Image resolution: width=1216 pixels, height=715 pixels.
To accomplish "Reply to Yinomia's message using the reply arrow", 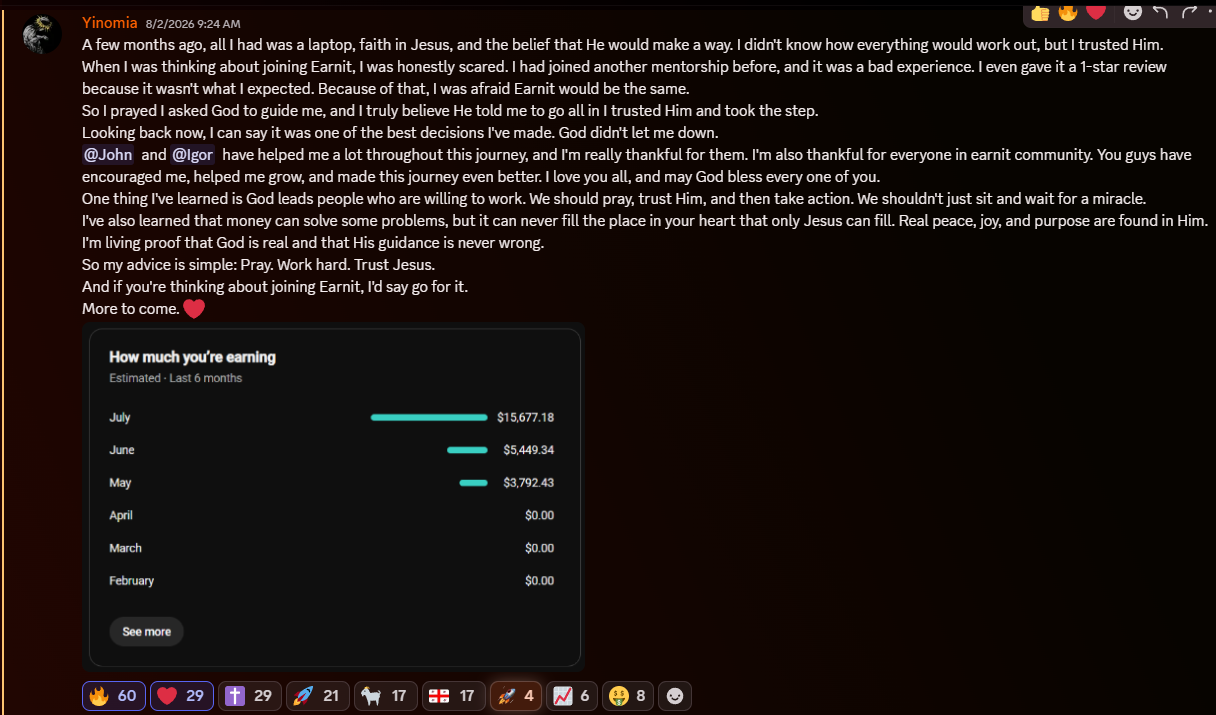I will [1161, 13].
